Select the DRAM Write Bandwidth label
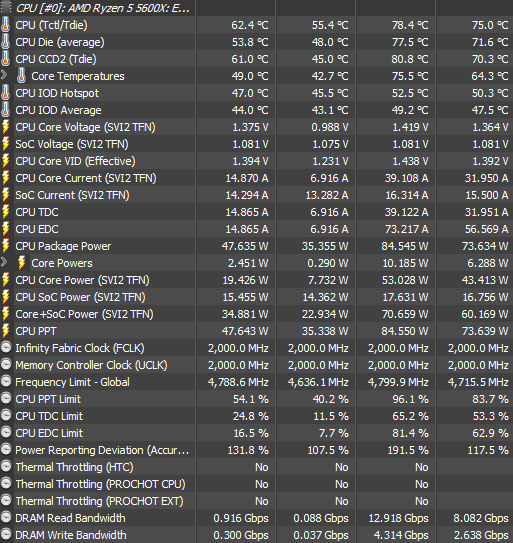Image resolution: width=513 pixels, height=543 pixels. 71,535
